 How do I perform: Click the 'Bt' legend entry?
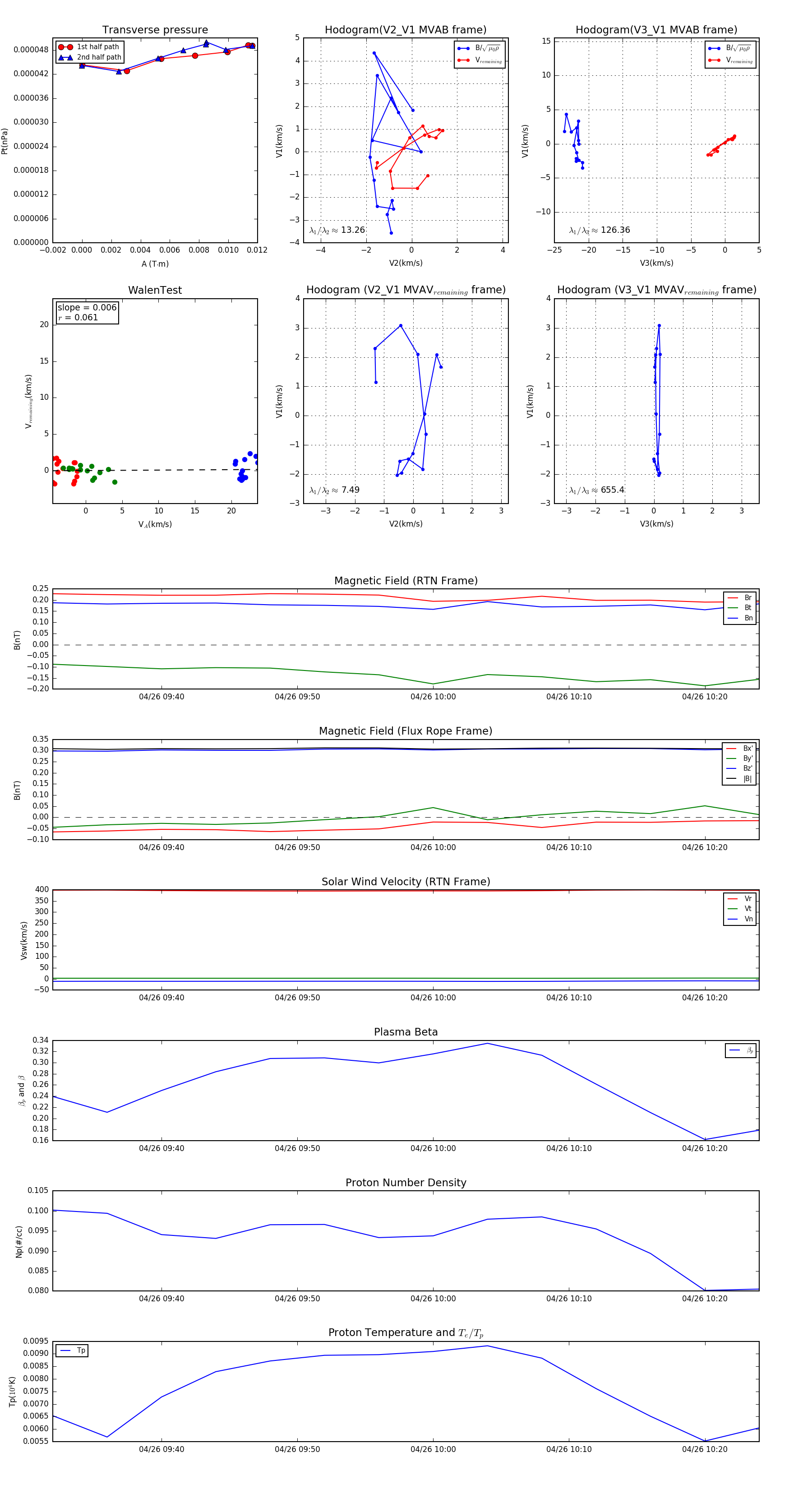tap(740, 607)
